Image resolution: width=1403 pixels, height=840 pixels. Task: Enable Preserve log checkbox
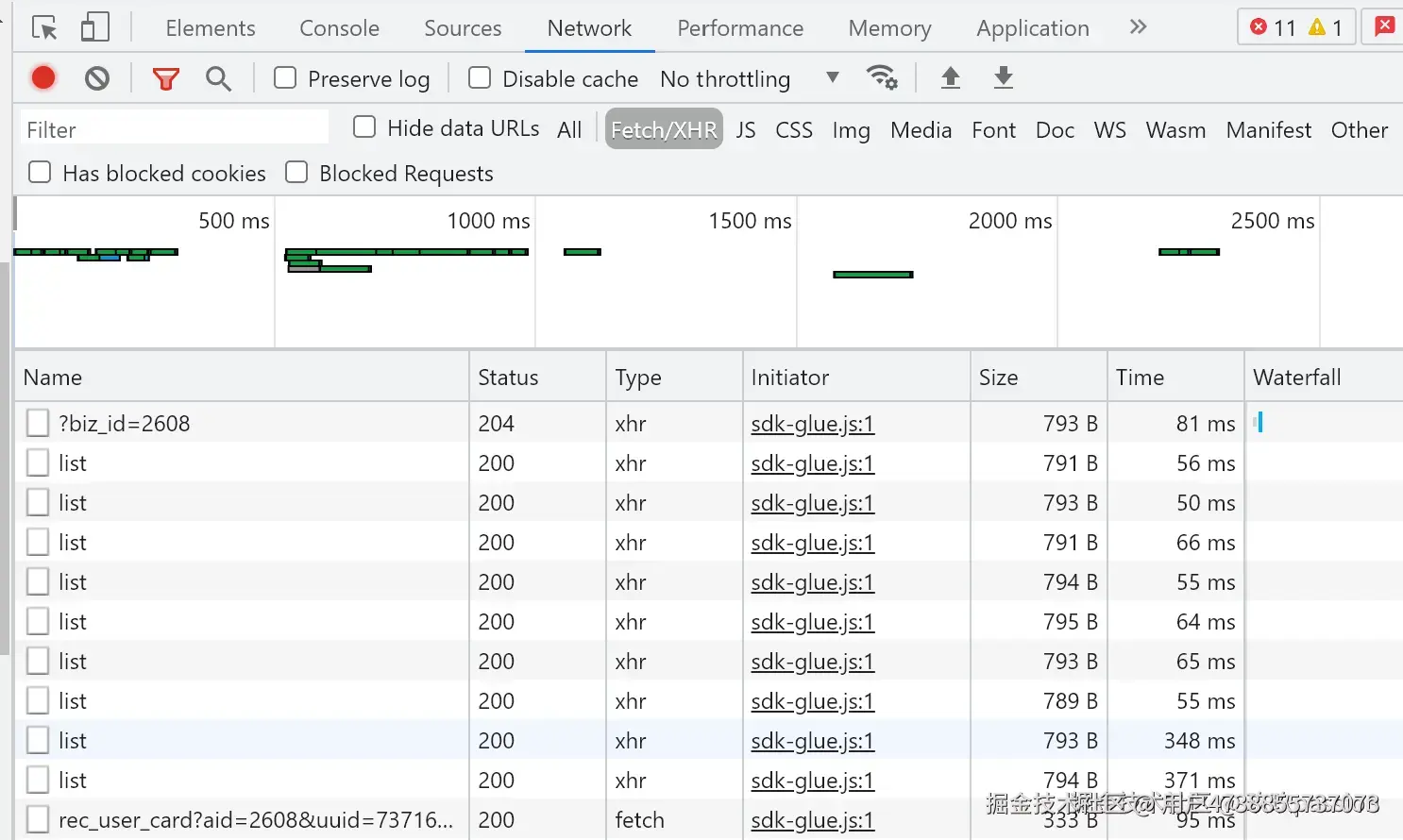tap(285, 77)
